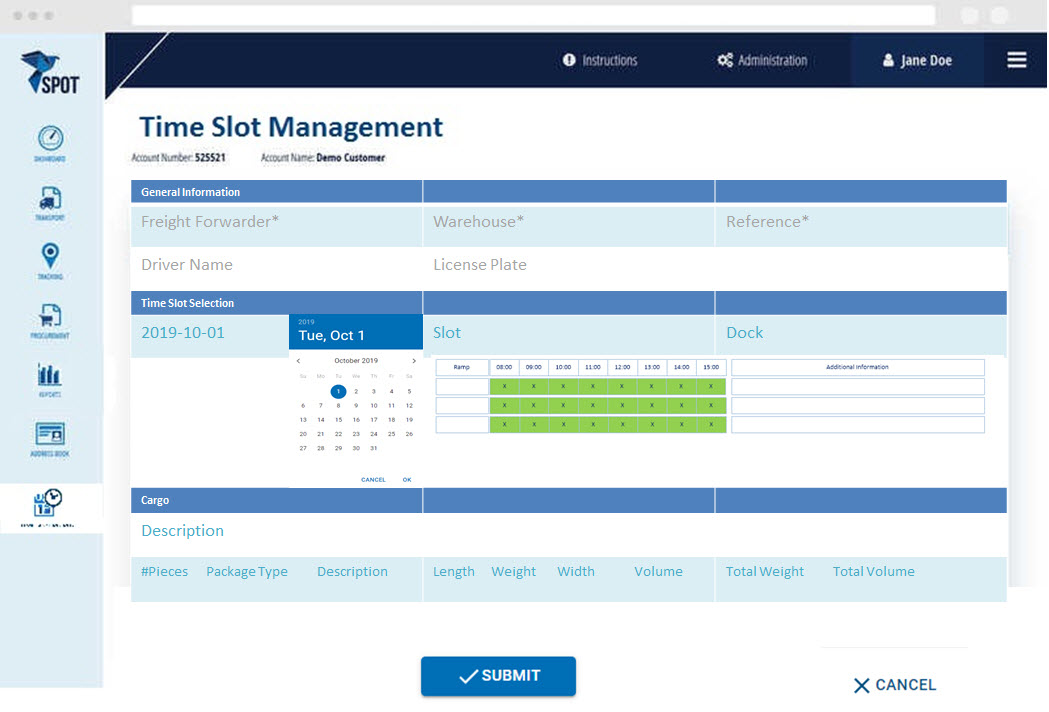Open the hamburger menu icon
This screenshot has width=1049, height=712.
pos(1016,60)
